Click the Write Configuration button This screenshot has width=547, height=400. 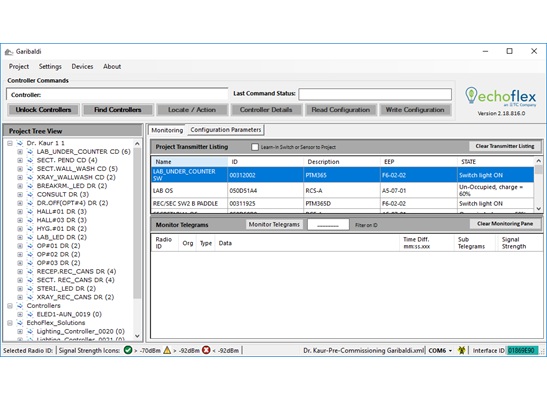[415, 110]
